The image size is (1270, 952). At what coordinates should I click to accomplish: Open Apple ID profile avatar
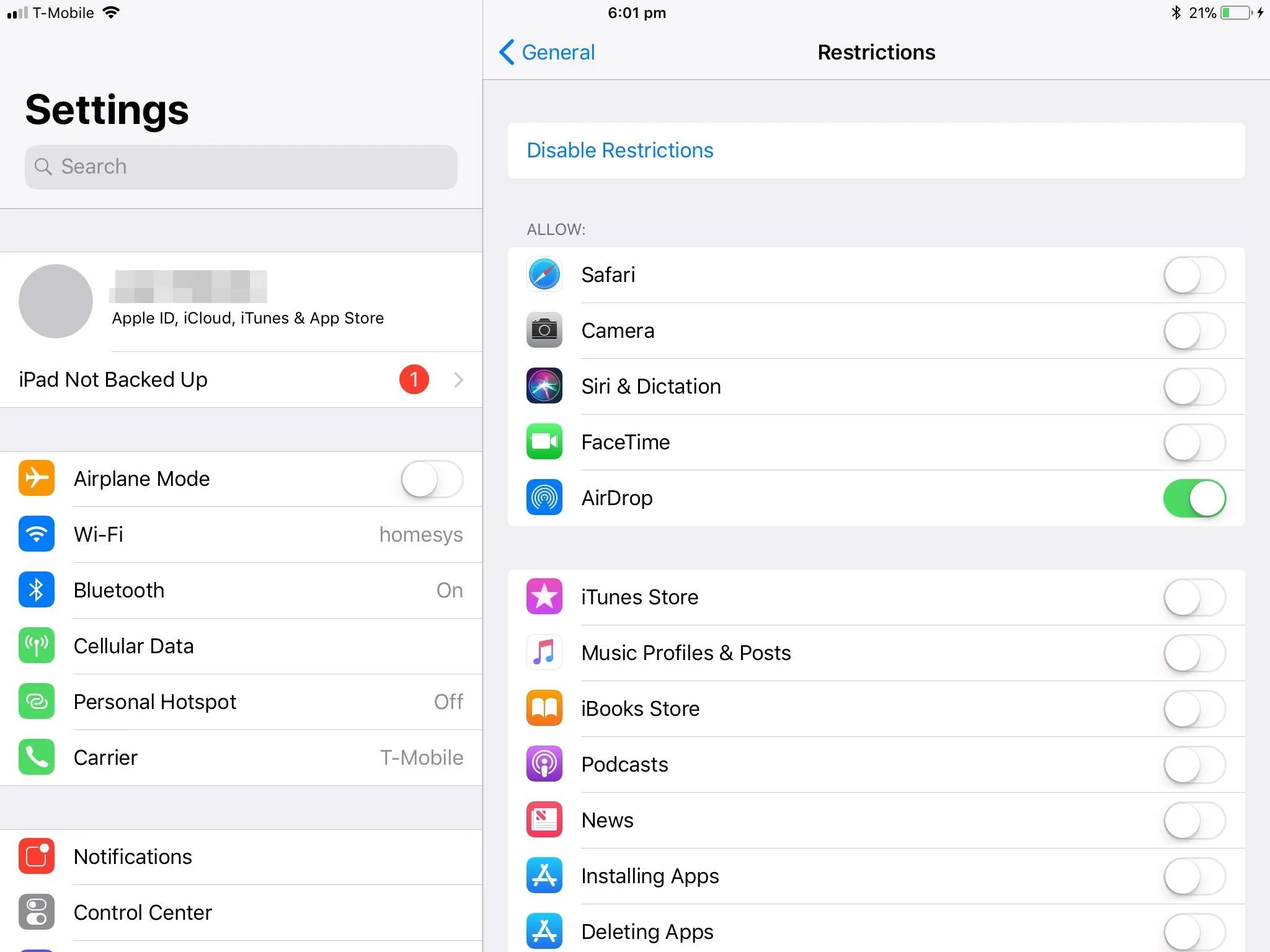[56, 301]
